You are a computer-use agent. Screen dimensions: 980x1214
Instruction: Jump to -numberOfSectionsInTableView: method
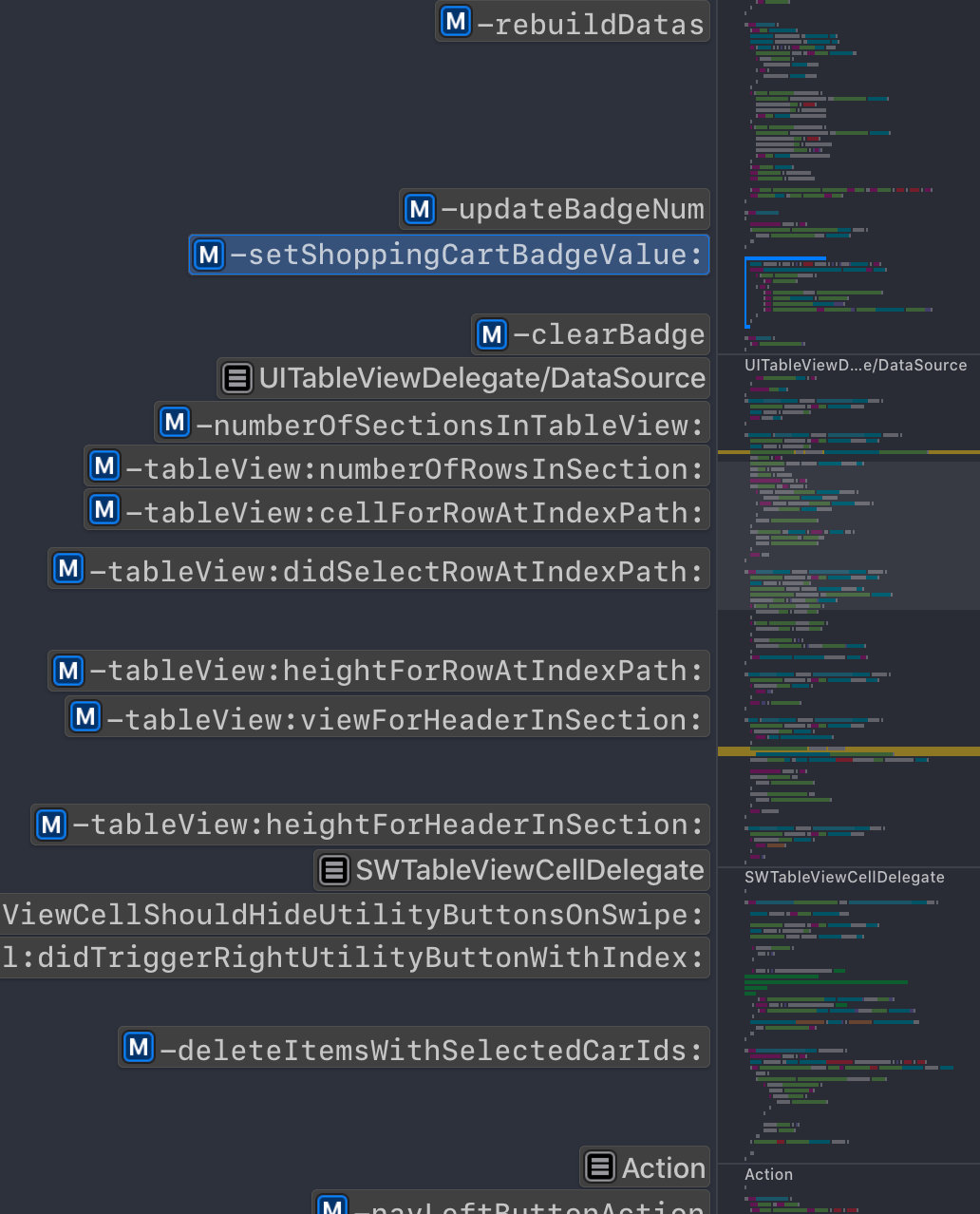432,423
